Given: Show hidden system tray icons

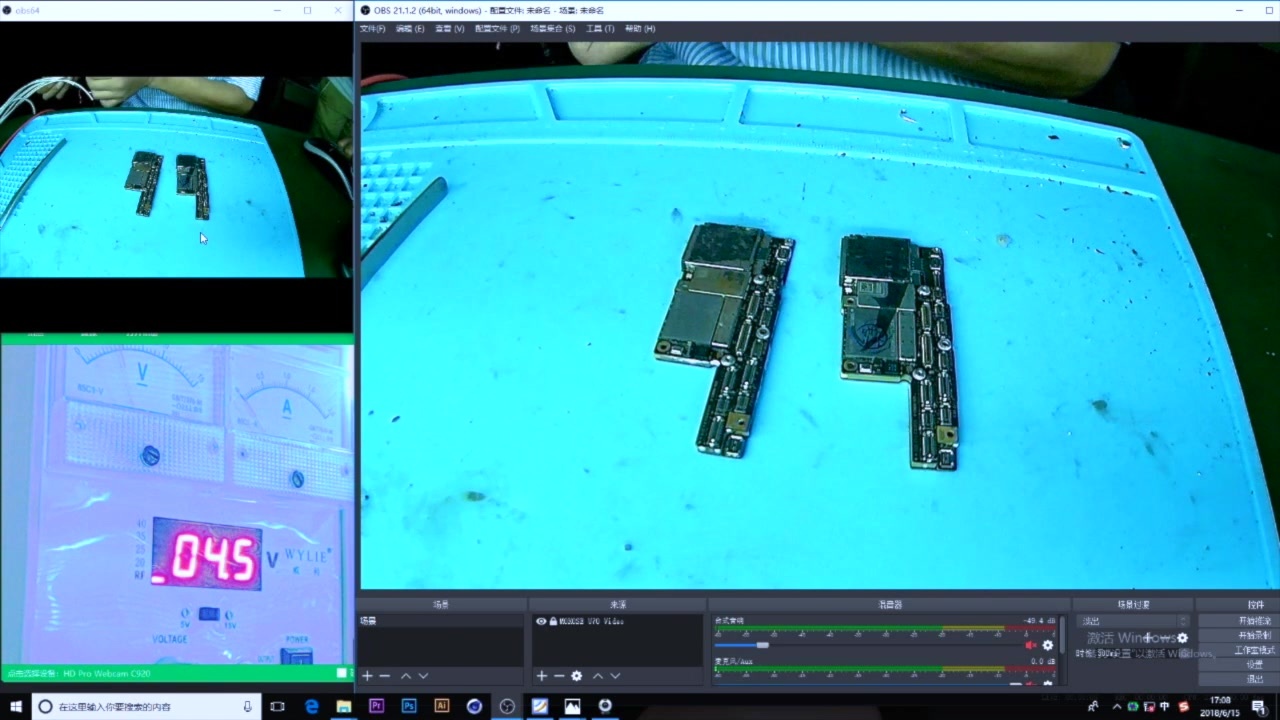Looking at the screenshot, I should coord(1117,707).
